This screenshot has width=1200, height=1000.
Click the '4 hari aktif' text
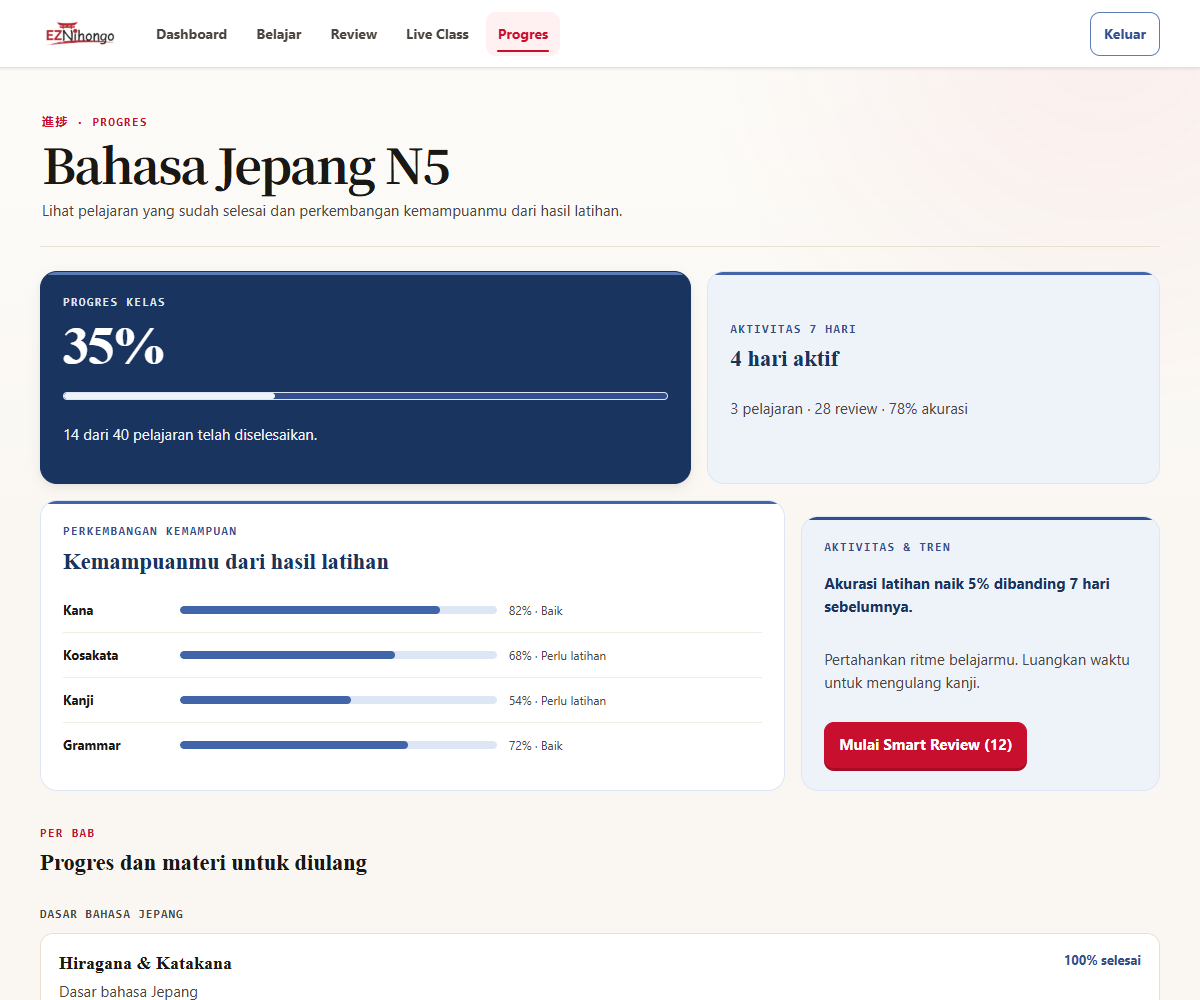tap(784, 359)
